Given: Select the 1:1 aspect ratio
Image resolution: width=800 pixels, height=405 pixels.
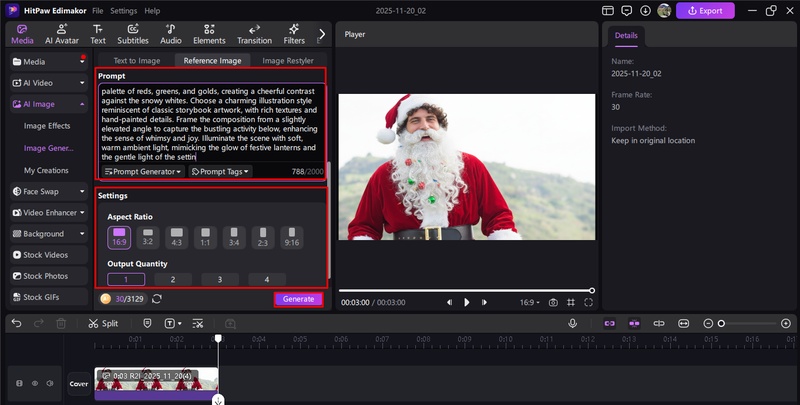Looking at the screenshot, I should [205, 238].
